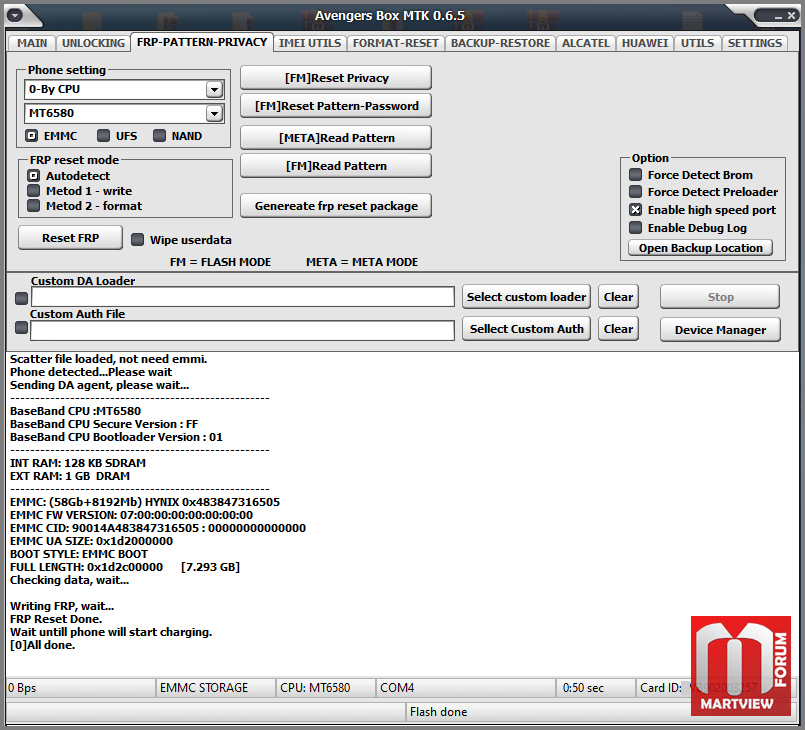This screenshot has width=805, height=730.
Task: Choose Metod 2 - format mode
Action: pos(33,206)
